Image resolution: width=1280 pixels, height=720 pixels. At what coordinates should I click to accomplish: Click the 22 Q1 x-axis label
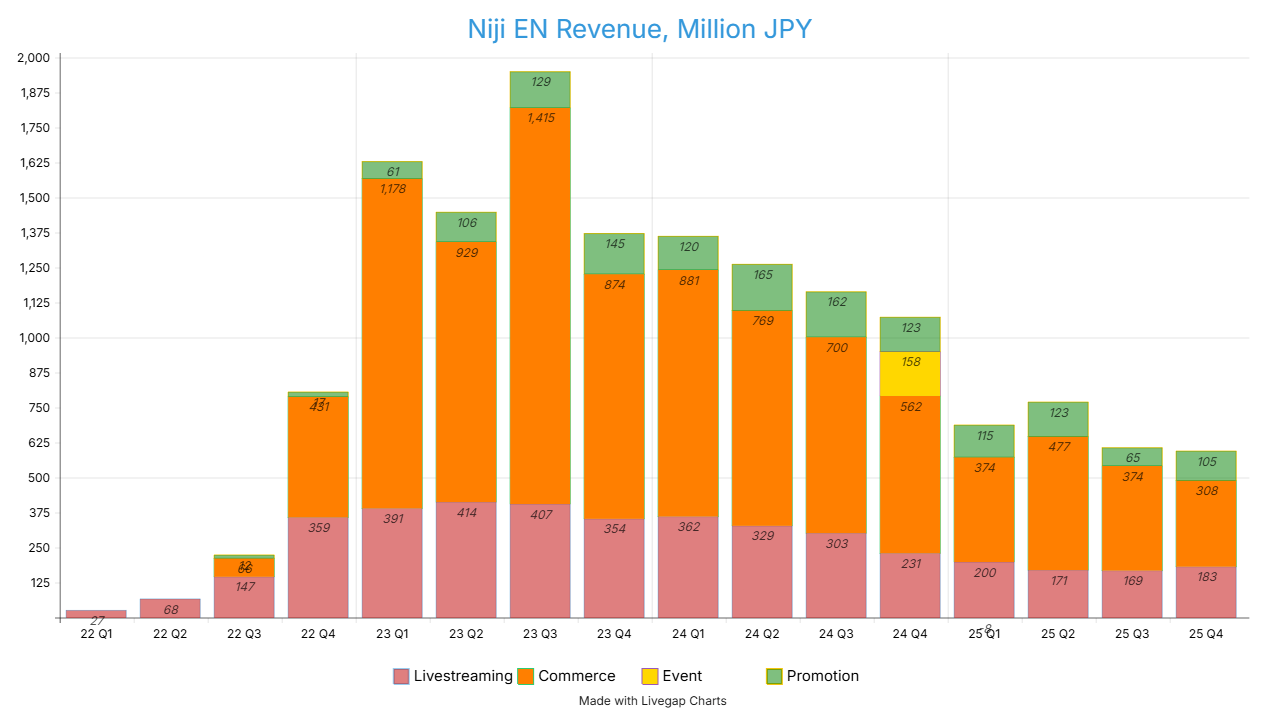click(x=96, y=635)
